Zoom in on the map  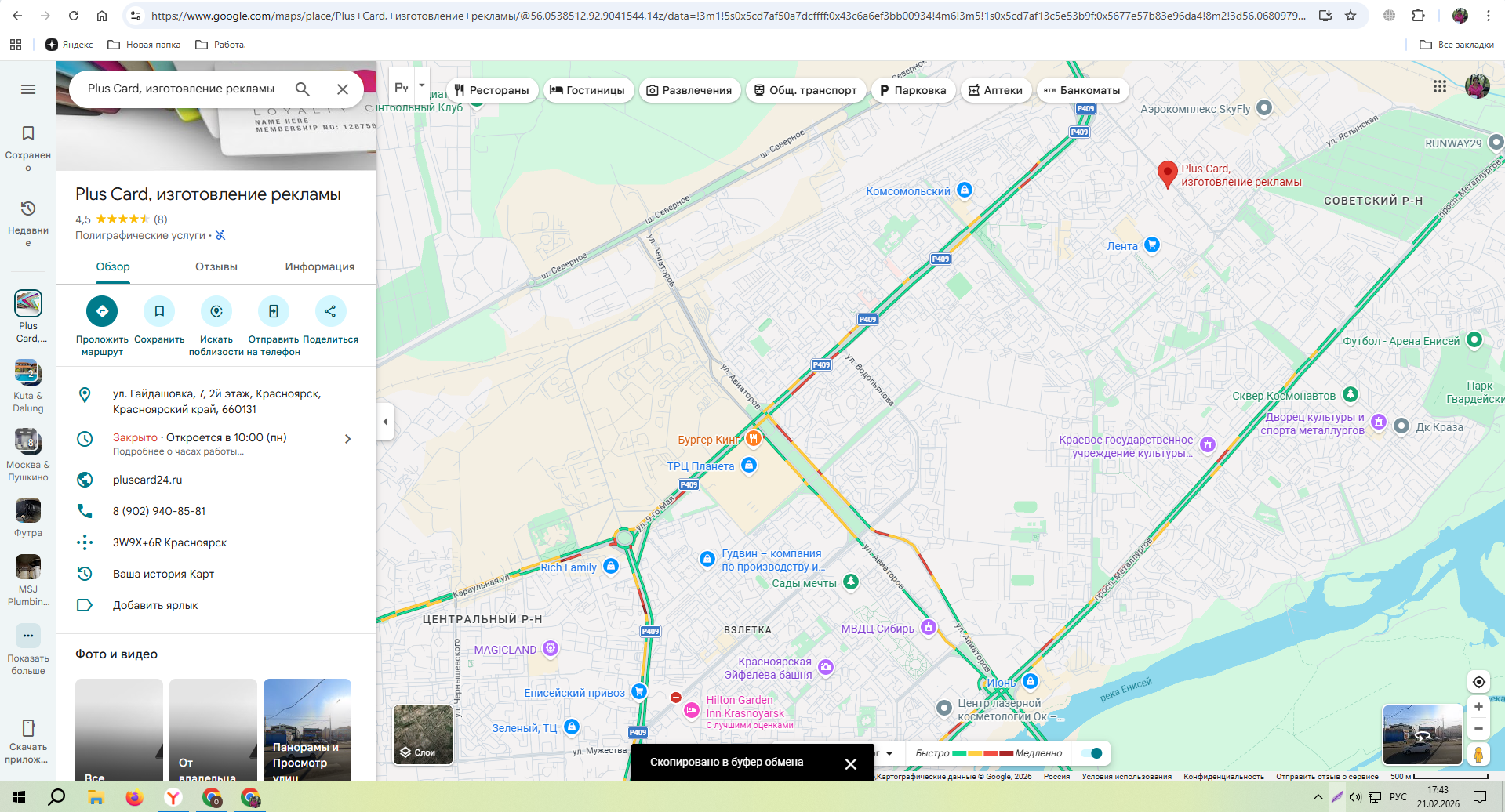tap(1478, 707)
